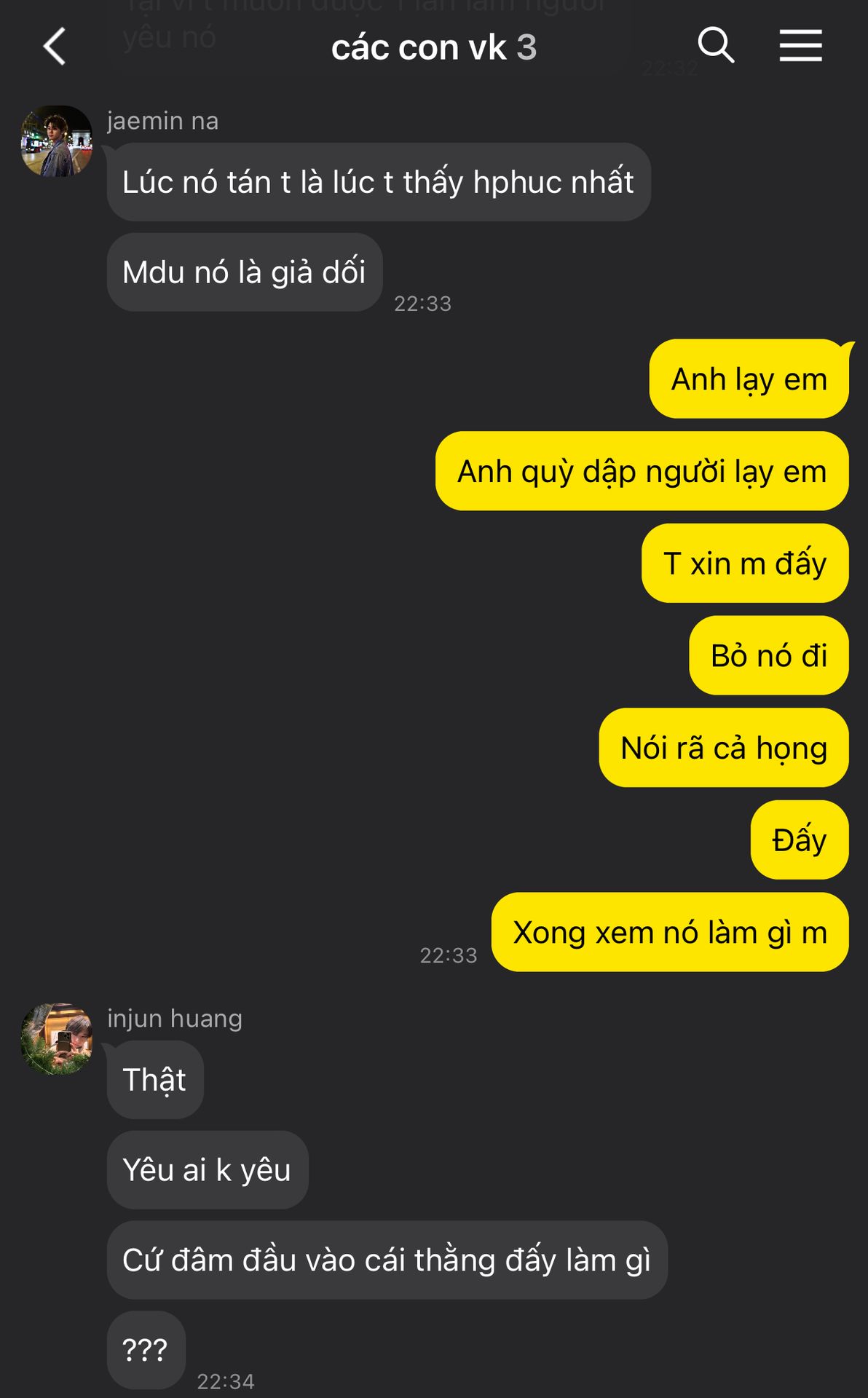Tap the short yellow bubble "Đấy"
The height and width of the screenshot is (1398, 868).
[800, 840]
